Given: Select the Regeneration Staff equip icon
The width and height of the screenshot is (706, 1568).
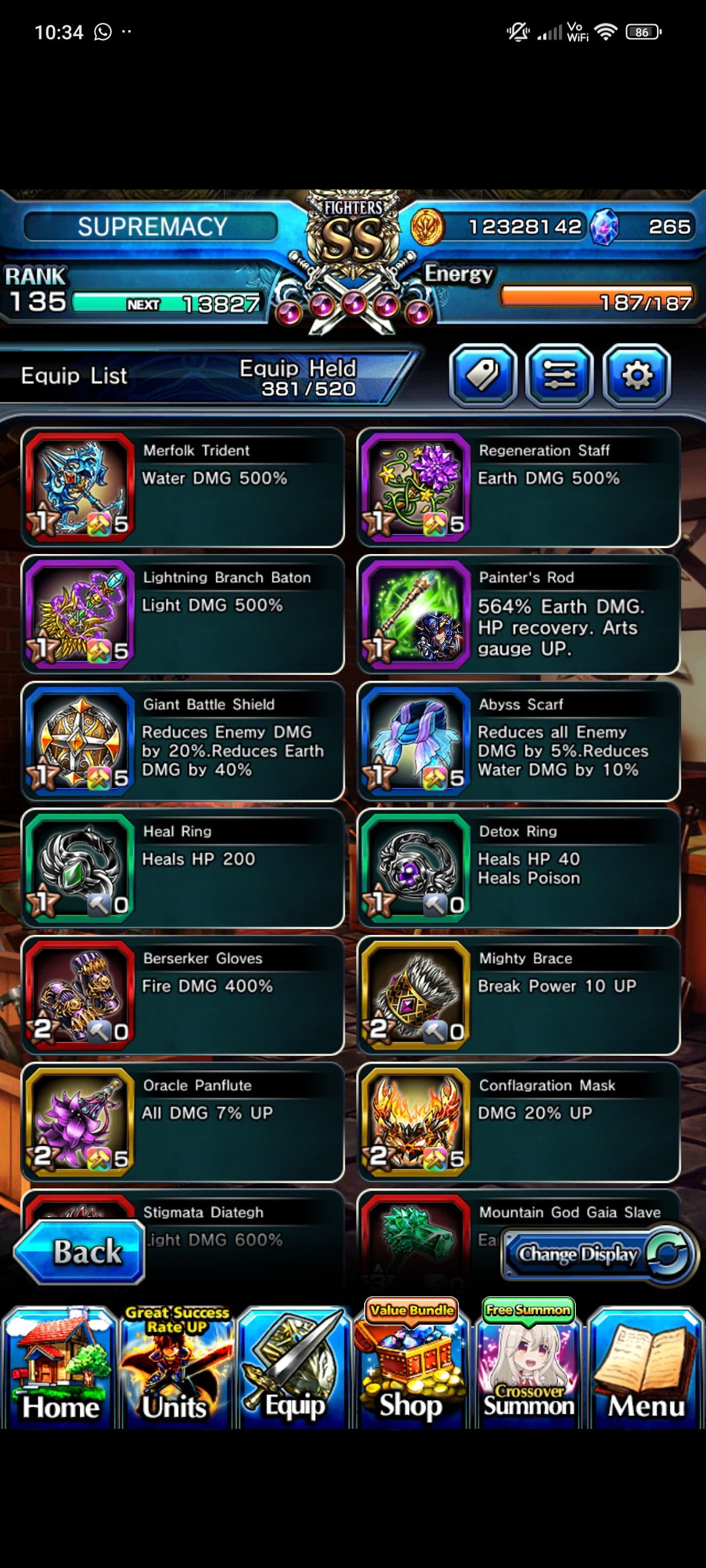Looking at the screenshot, I should pos(415,487).
